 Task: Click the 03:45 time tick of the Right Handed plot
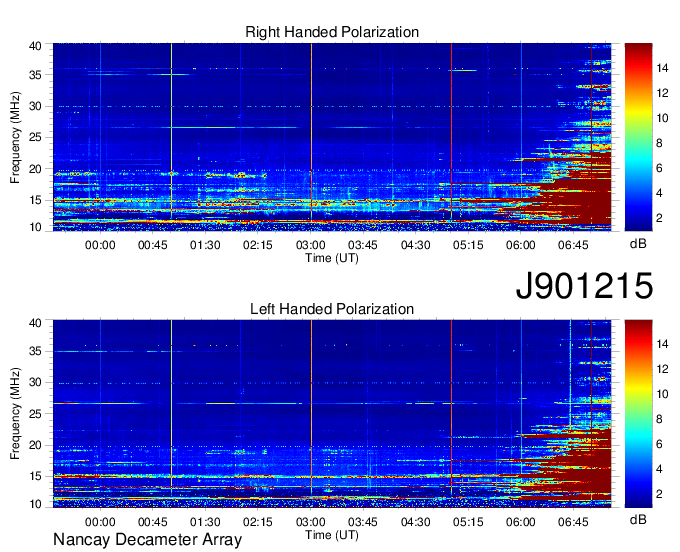363,245
